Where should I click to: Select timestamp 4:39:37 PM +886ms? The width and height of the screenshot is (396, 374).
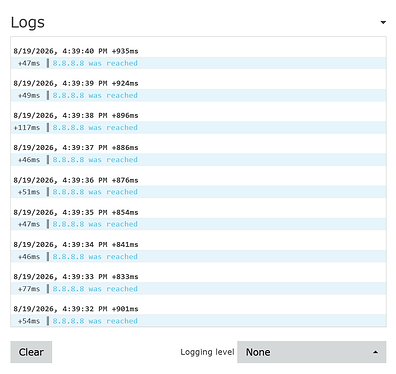pyautogui.click(x=76, y=148)
